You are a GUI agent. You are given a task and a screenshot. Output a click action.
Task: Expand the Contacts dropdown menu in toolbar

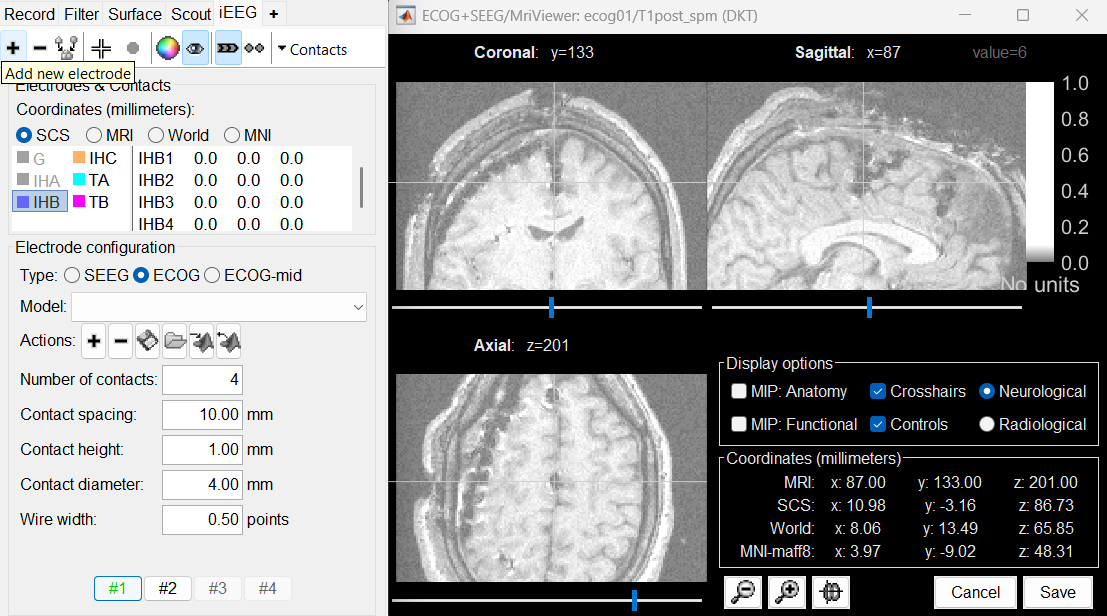coord(312,49)
